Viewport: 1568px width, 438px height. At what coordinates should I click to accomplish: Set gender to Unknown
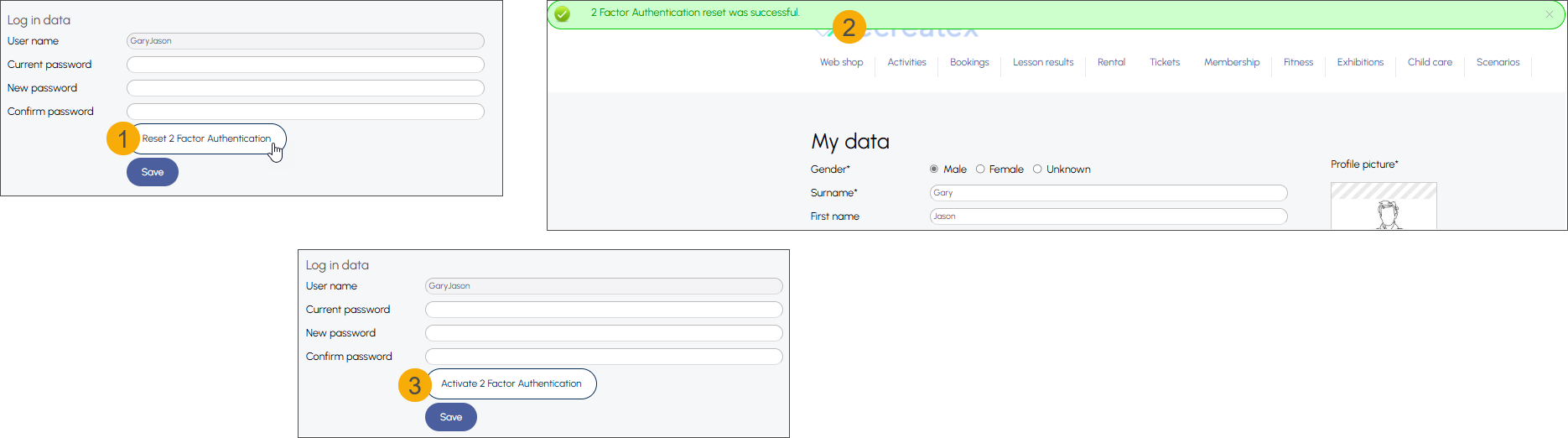1037,169
